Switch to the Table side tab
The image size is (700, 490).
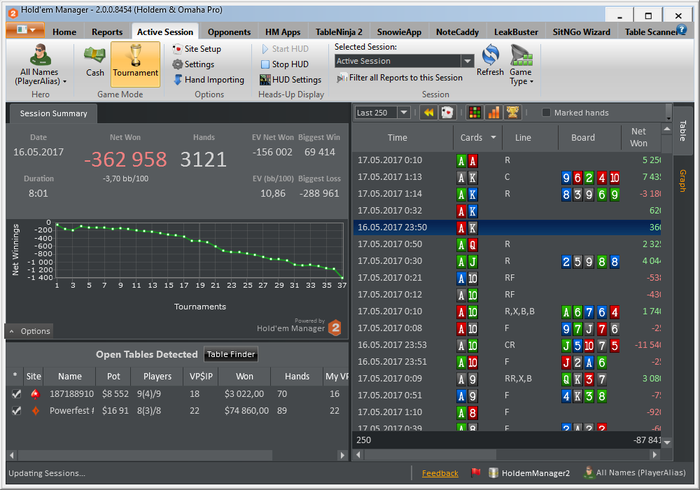point(683,131)
